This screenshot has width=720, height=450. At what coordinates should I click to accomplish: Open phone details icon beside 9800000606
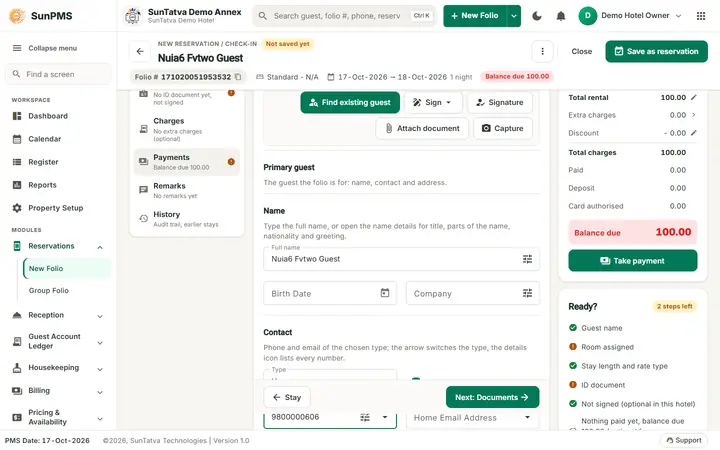tap(365, 417)
